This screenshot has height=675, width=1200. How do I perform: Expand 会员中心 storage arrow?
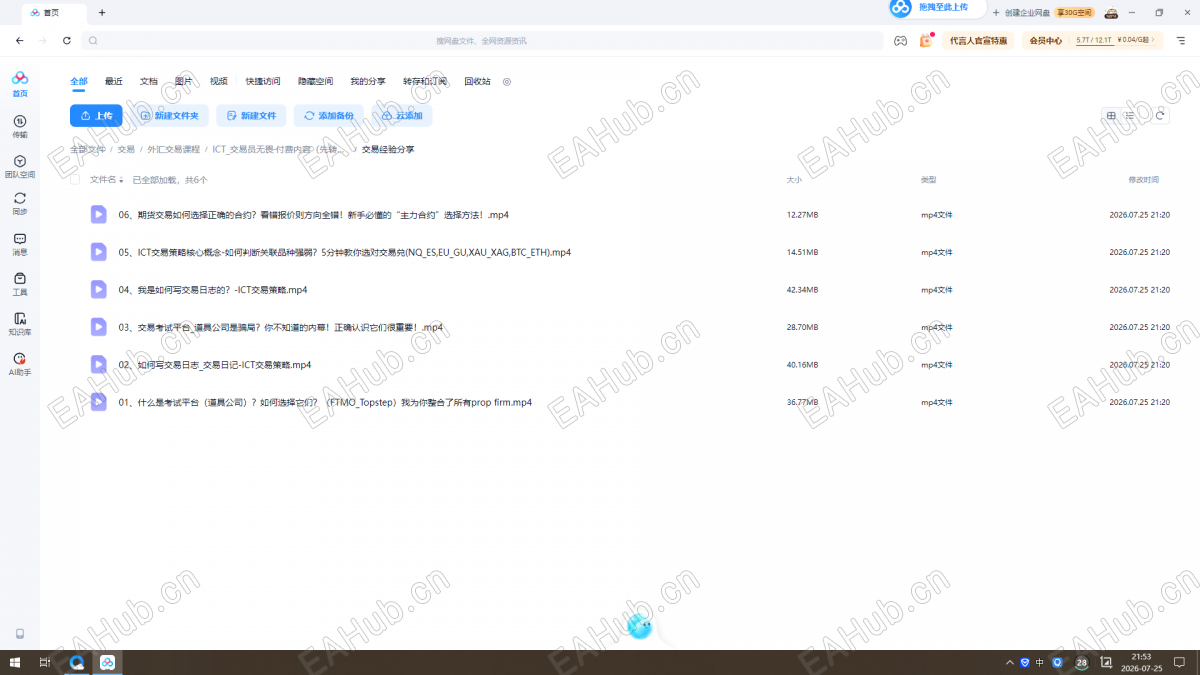coord(1152,40)
